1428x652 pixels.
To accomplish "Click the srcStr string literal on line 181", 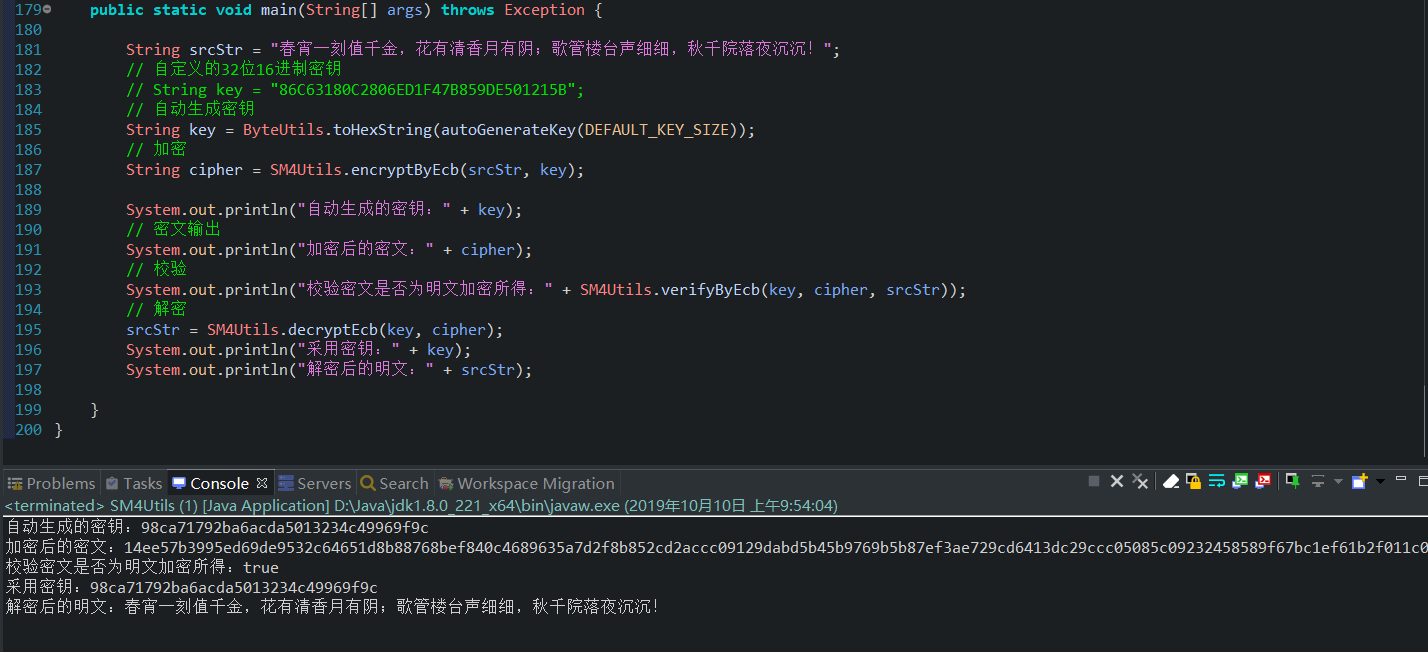I will pos(552,50).
